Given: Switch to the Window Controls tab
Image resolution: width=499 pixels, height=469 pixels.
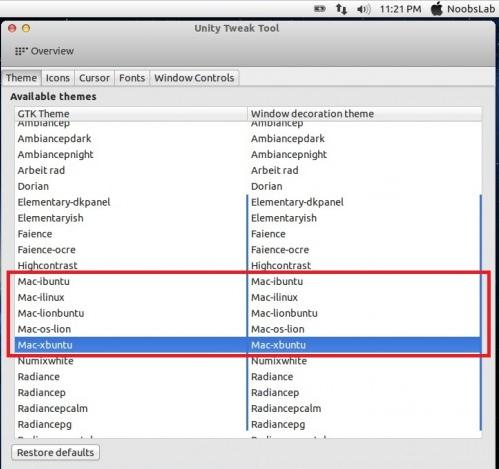Looking at the screenshot, I should (194, 78).
